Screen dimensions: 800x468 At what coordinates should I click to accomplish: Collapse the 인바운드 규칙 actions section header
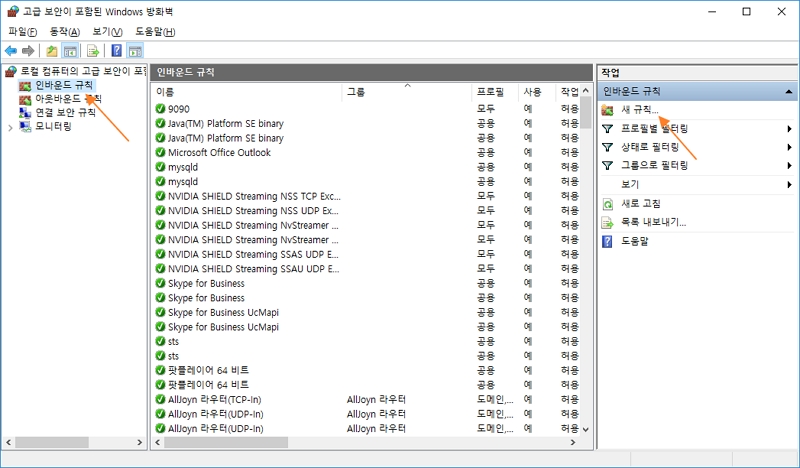[789, 92]
